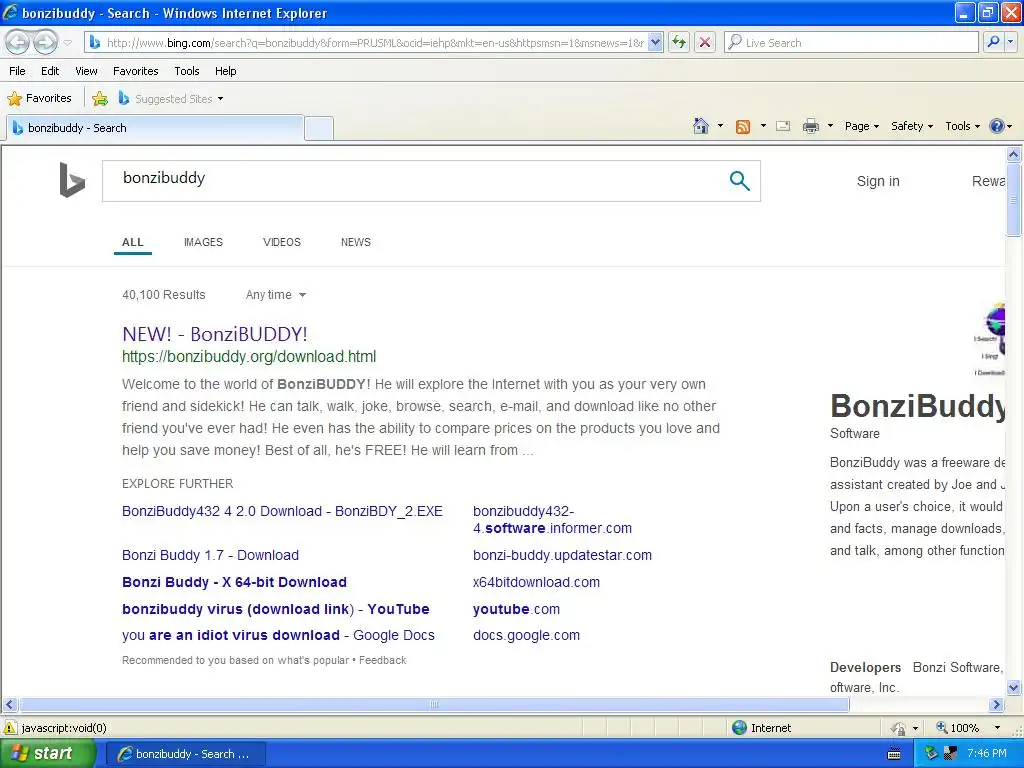Image resolution: width=1024 pixels, height=768 pixels.
Task: Open the Favorites center star button
Action: (39, 99)
